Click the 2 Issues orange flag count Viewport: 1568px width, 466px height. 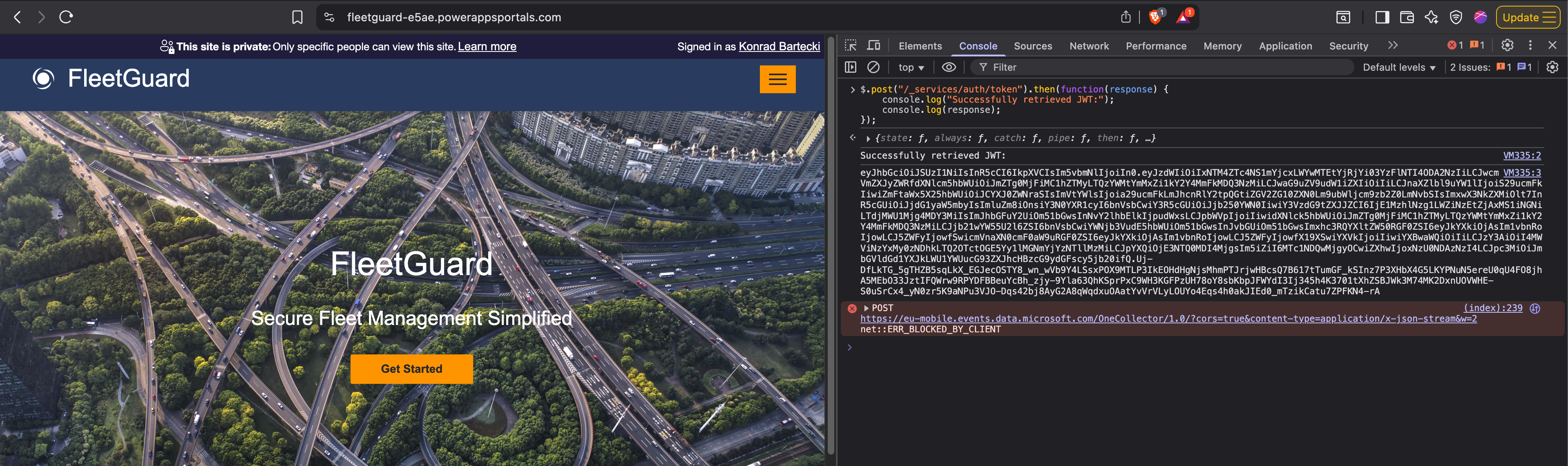click(x=1503, y=67)
